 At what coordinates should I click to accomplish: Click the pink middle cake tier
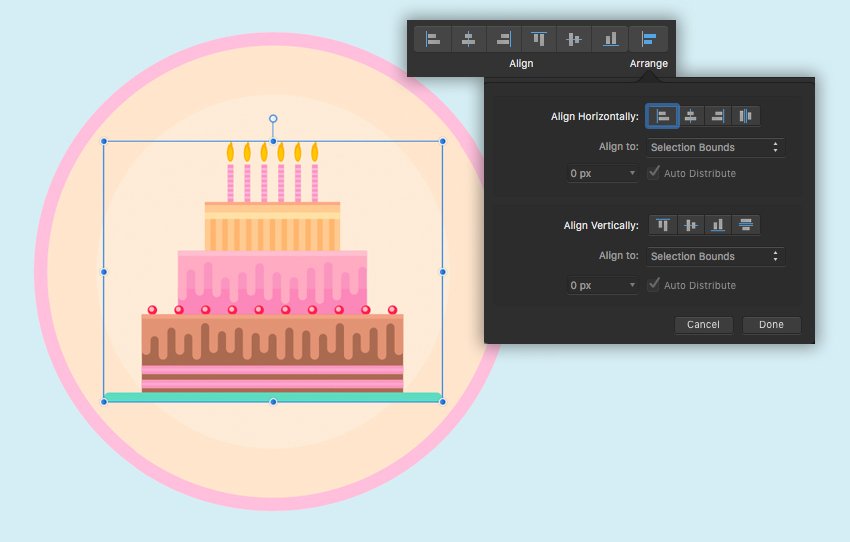click(273, 282)
